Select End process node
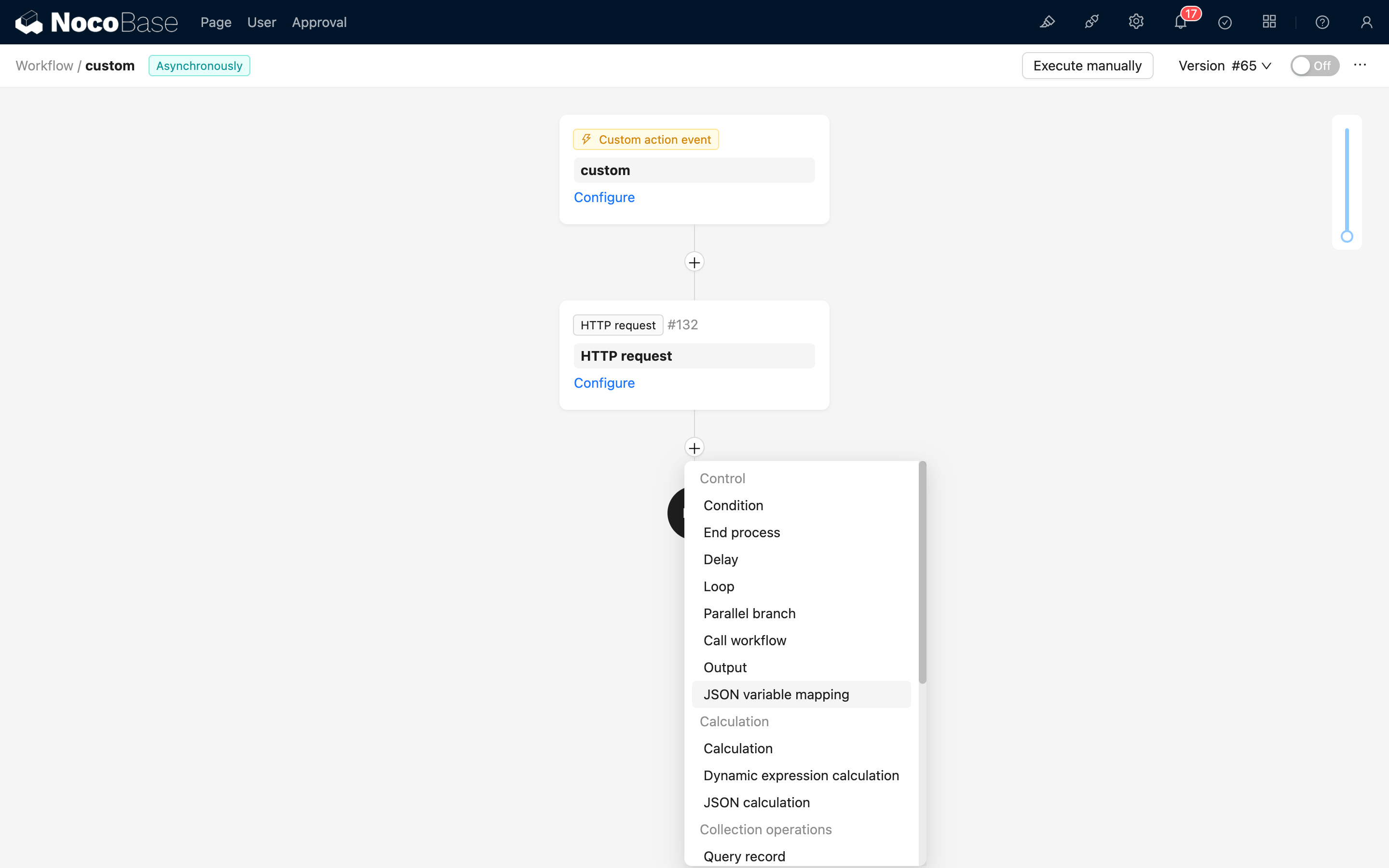This screenshot has width=1389, height=868. coord(801,532)
